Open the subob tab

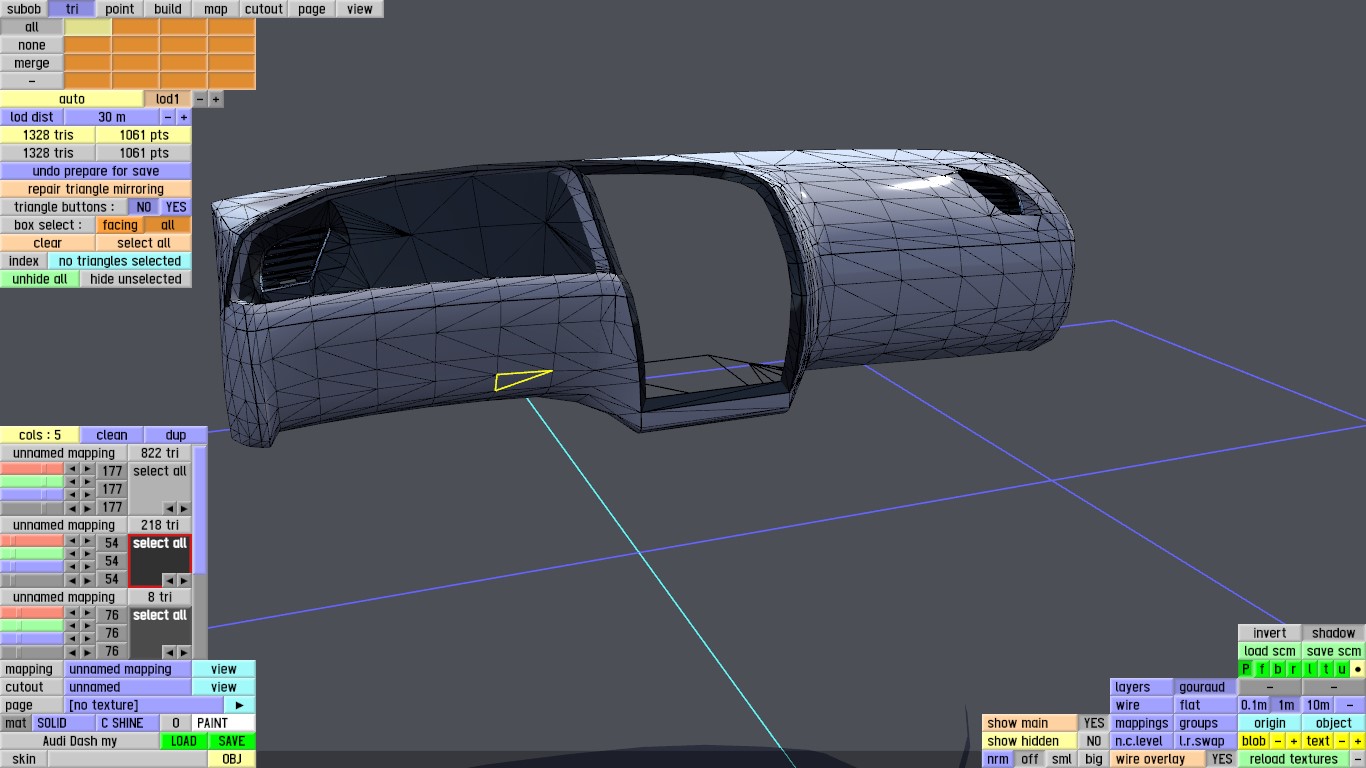(24, 9)
